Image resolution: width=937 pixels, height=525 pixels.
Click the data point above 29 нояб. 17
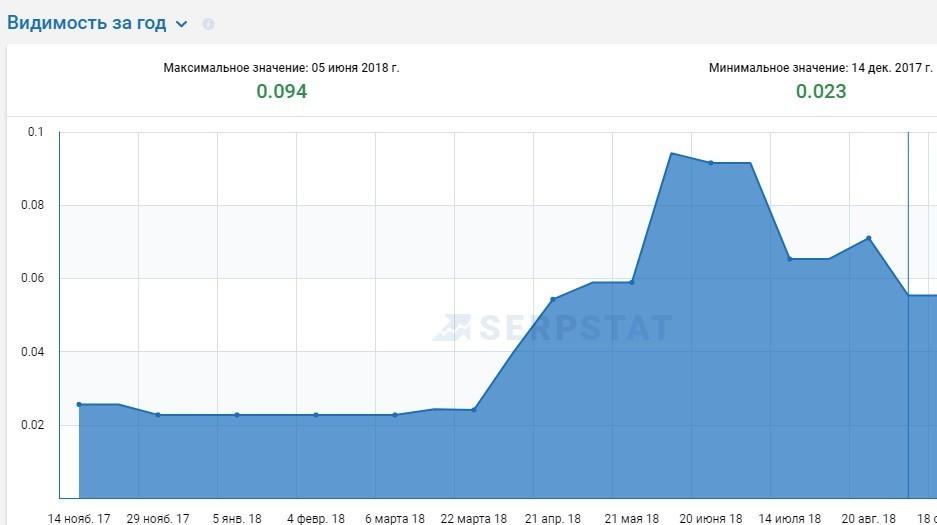[158, 414]
